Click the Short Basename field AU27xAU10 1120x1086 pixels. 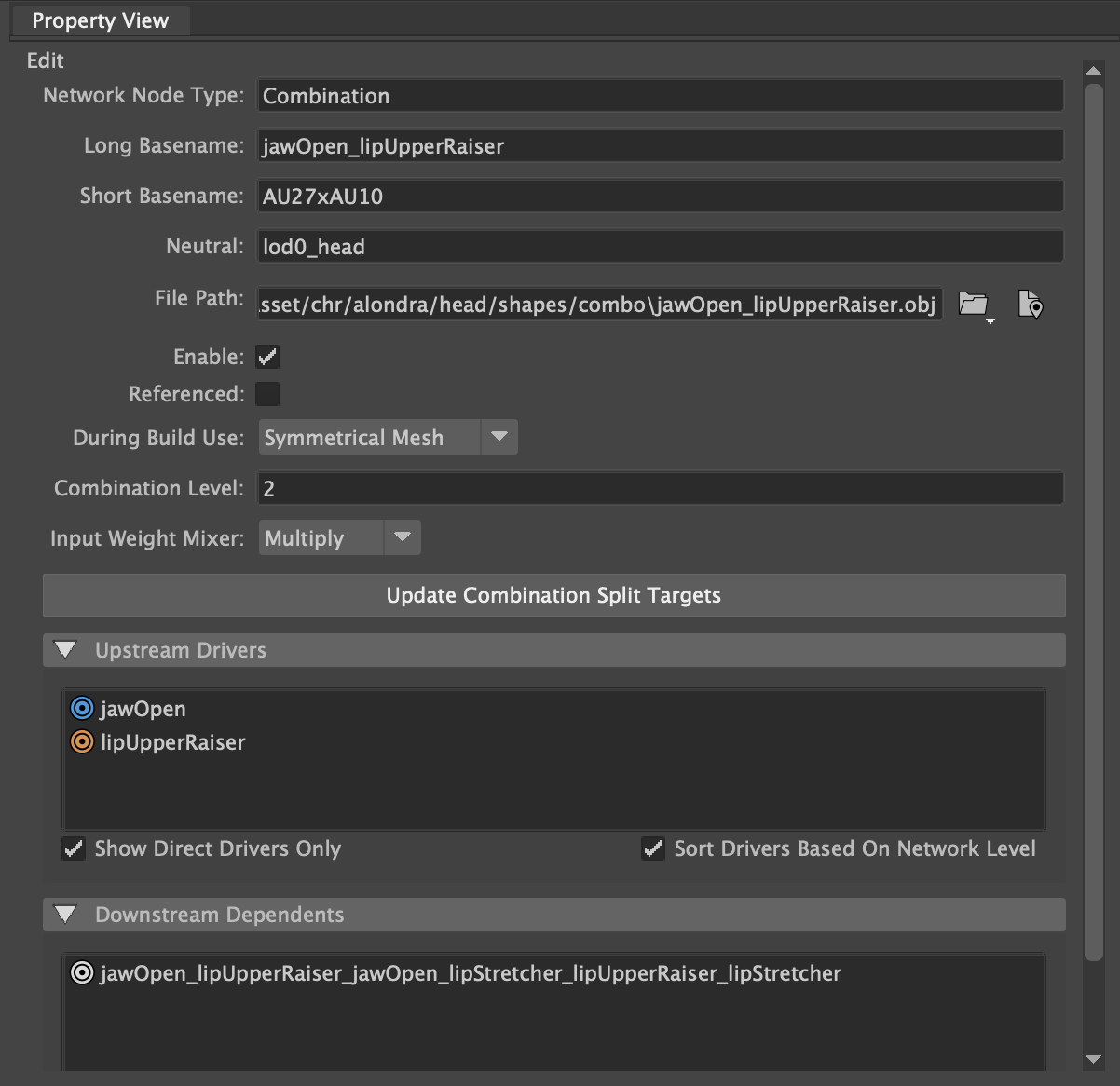coord(660,197)
